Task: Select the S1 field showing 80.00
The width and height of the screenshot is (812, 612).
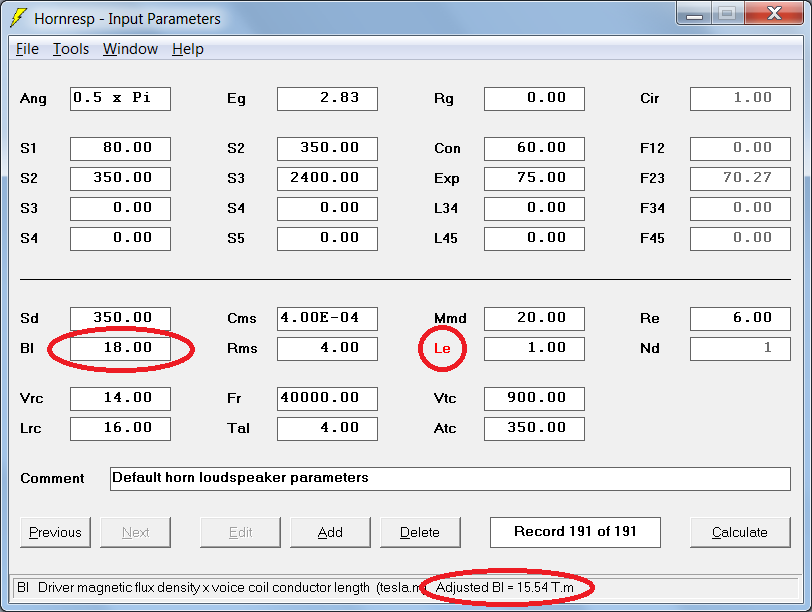Action: [x=120, y=149]
